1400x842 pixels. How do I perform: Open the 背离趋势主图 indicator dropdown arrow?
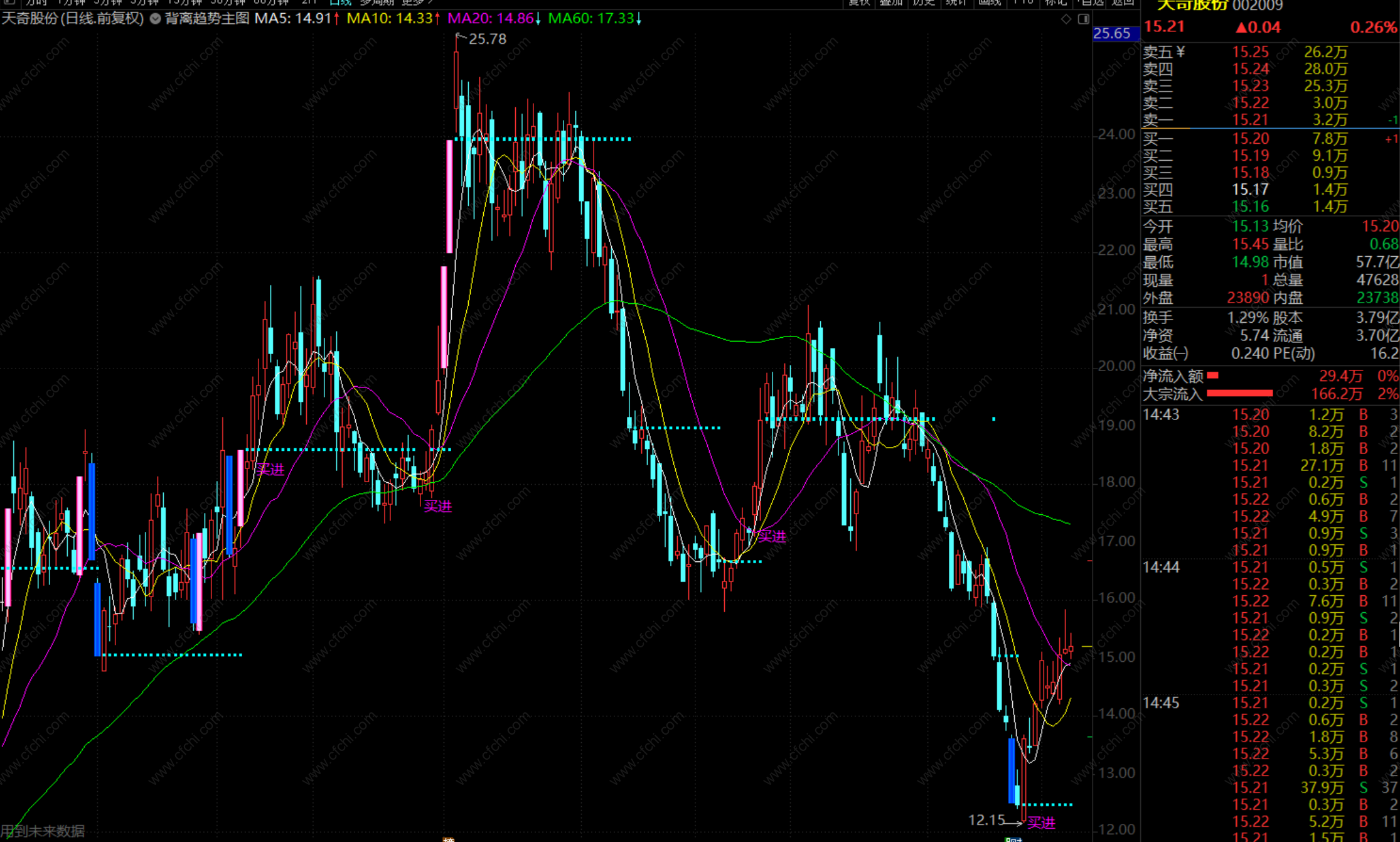point(155,19)
